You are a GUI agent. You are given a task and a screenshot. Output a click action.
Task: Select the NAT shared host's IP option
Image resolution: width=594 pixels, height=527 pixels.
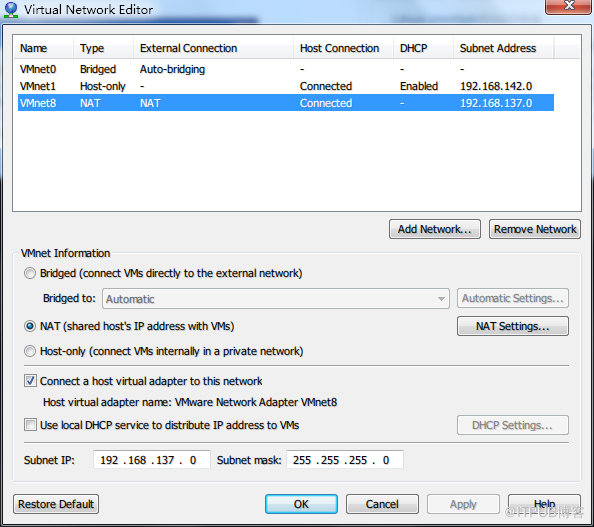pyautogui.click(x=30, y=326)
